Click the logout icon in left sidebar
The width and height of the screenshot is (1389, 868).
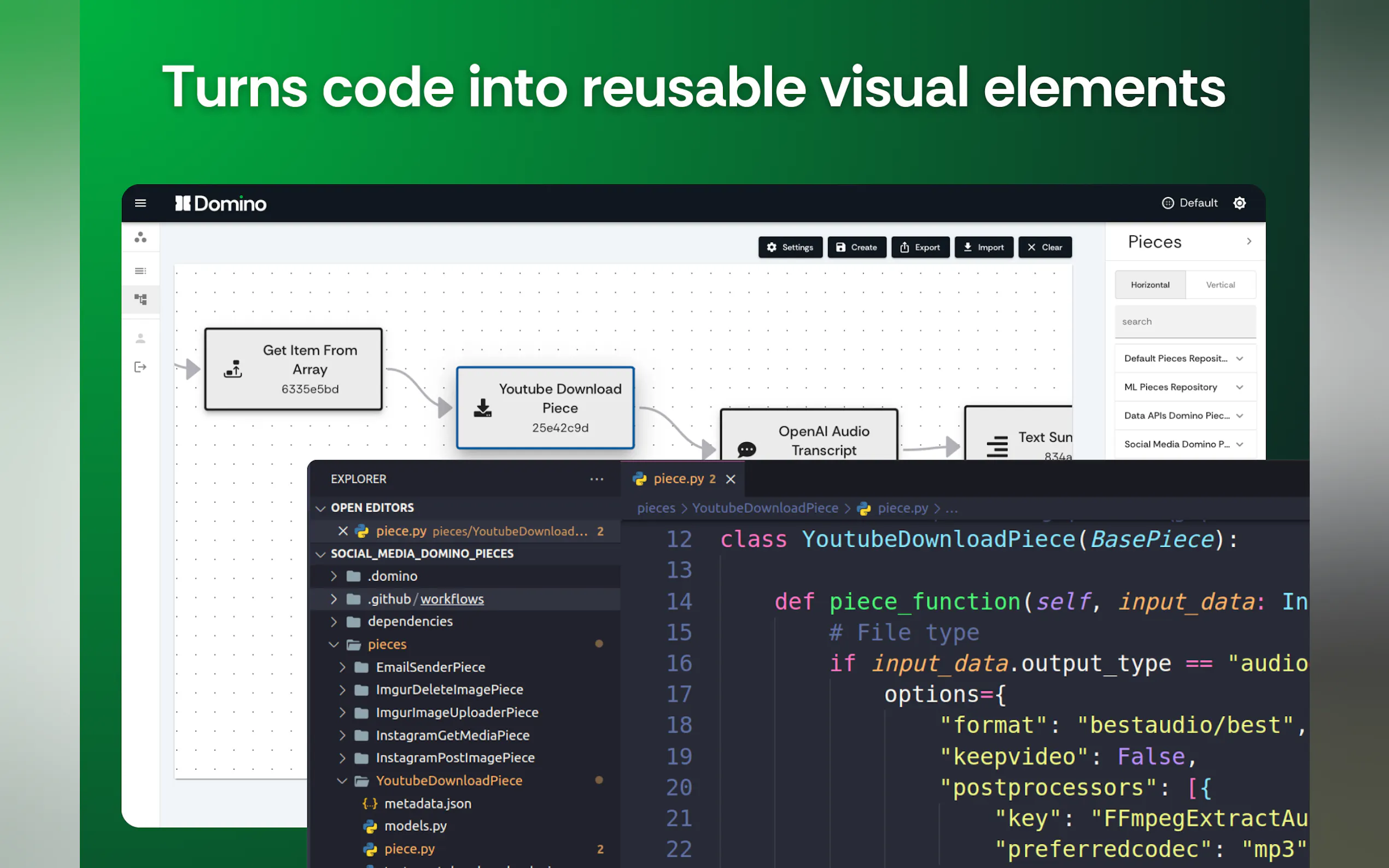tap(140, 367)
